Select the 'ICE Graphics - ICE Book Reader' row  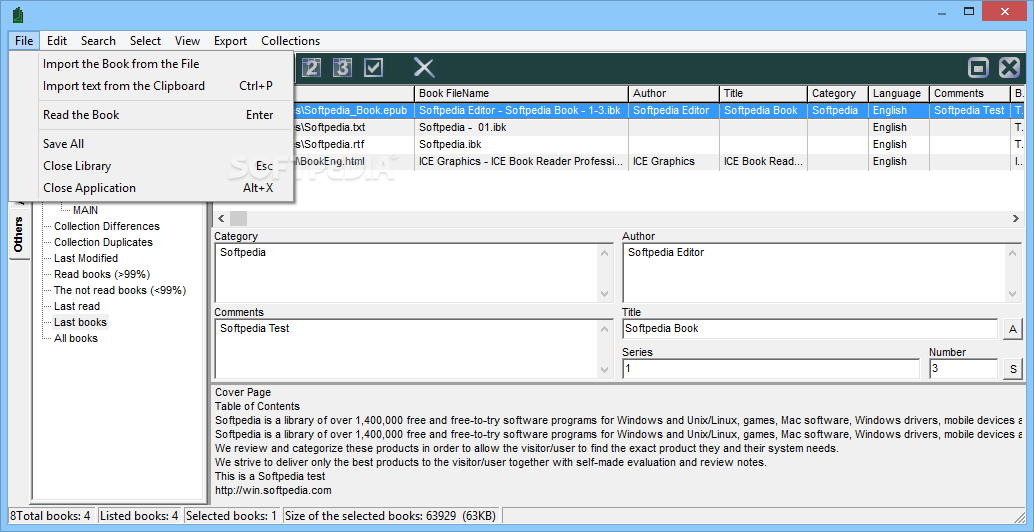[x=620, y=162]
